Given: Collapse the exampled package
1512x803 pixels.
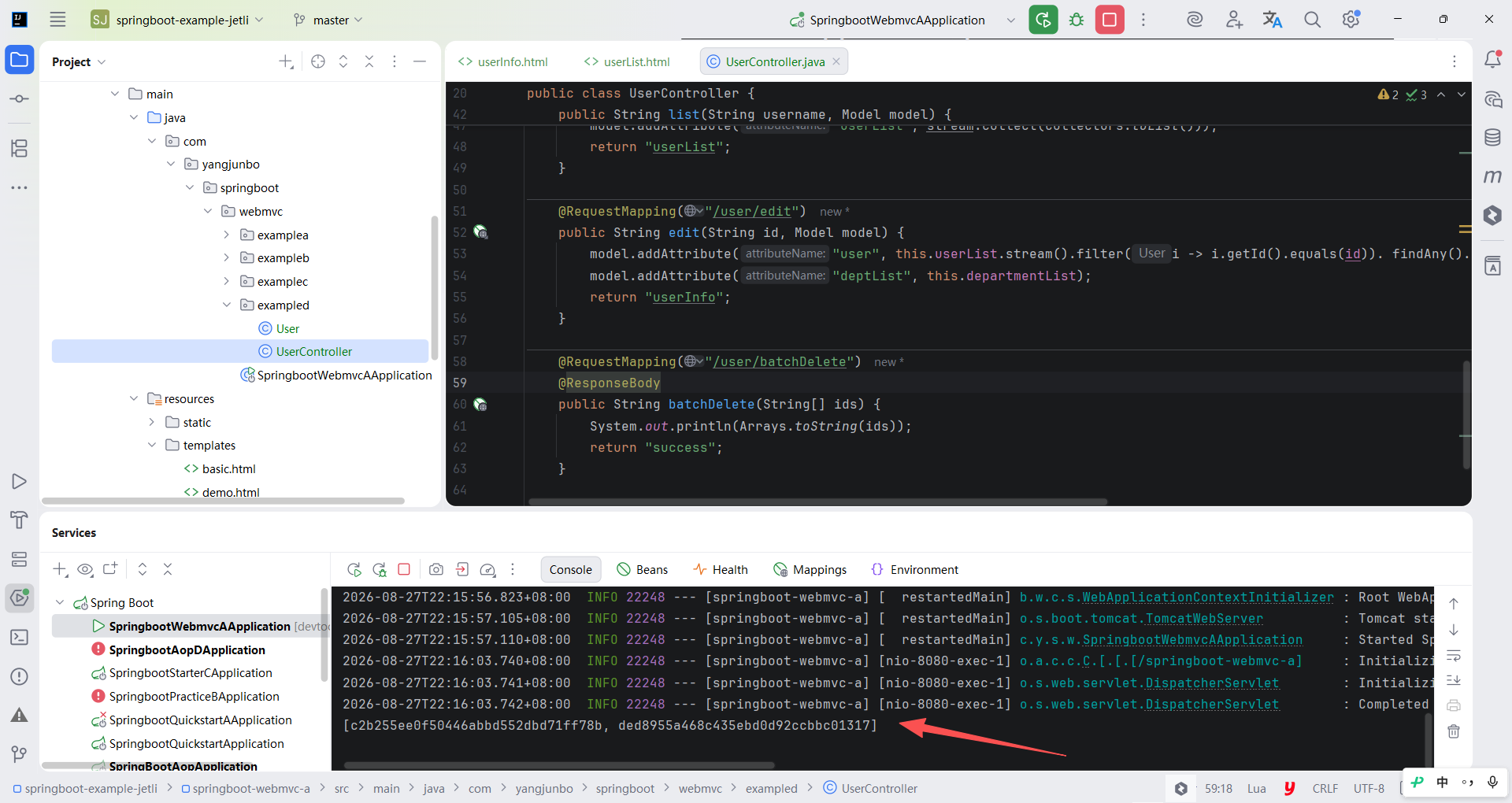Looking at the screenshot, I should click(x=227, y=305).
